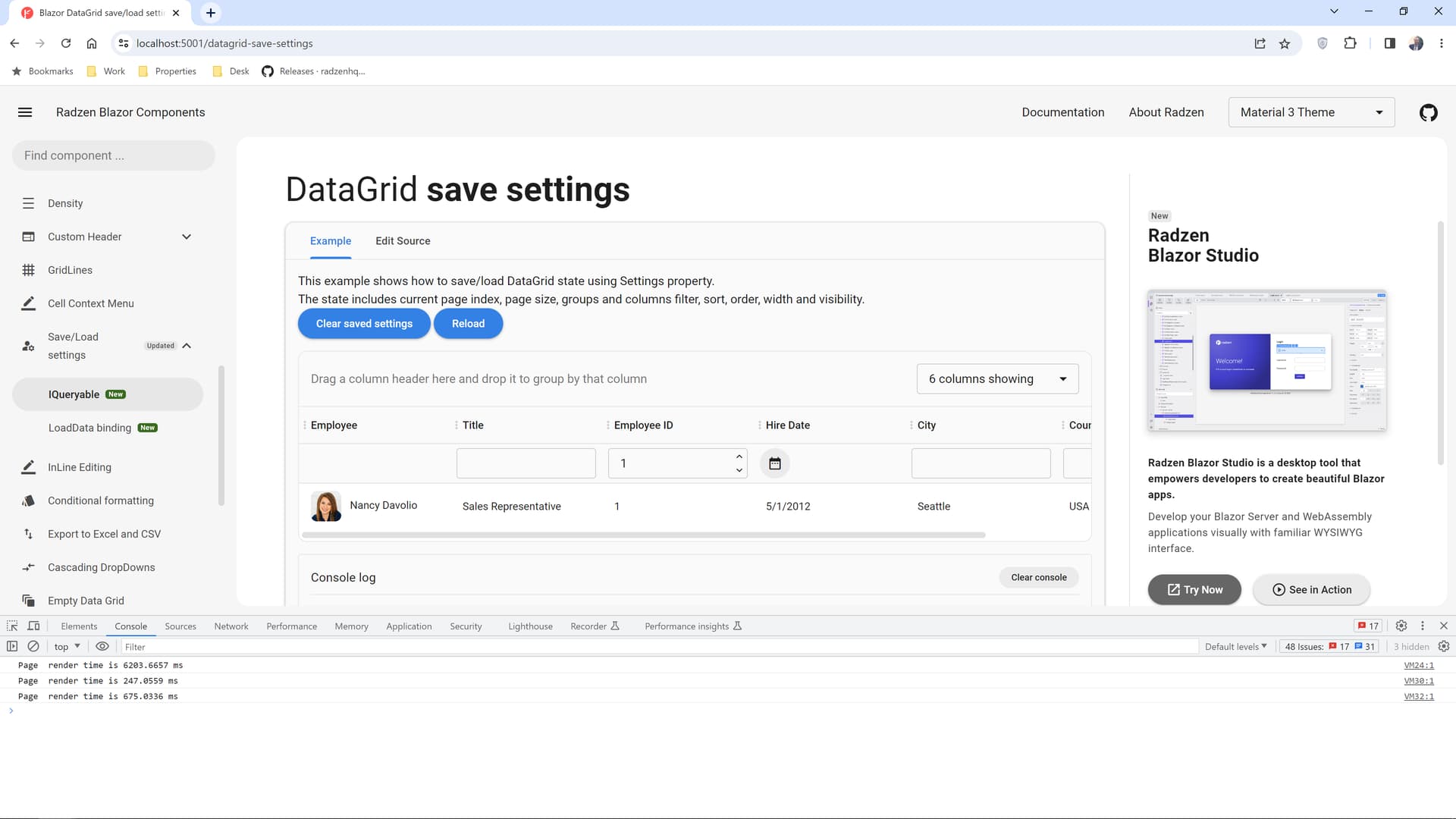This screenshot has height=819, width=1456.
Task: Open console settings gear icon
Action: (x=1444, y=646)
